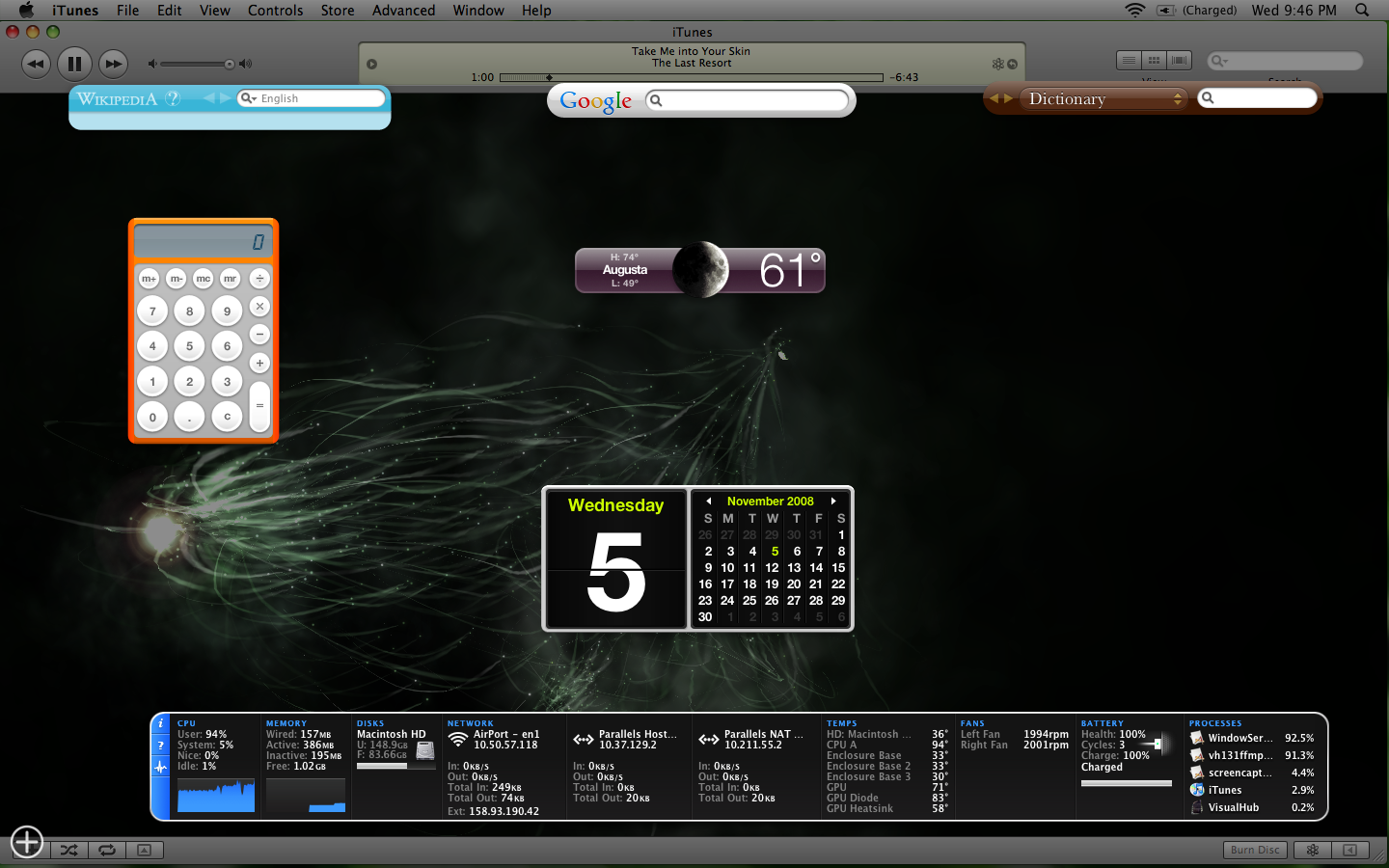
Task: Toggle shuffle in iTunes
Action: (69, 850)
